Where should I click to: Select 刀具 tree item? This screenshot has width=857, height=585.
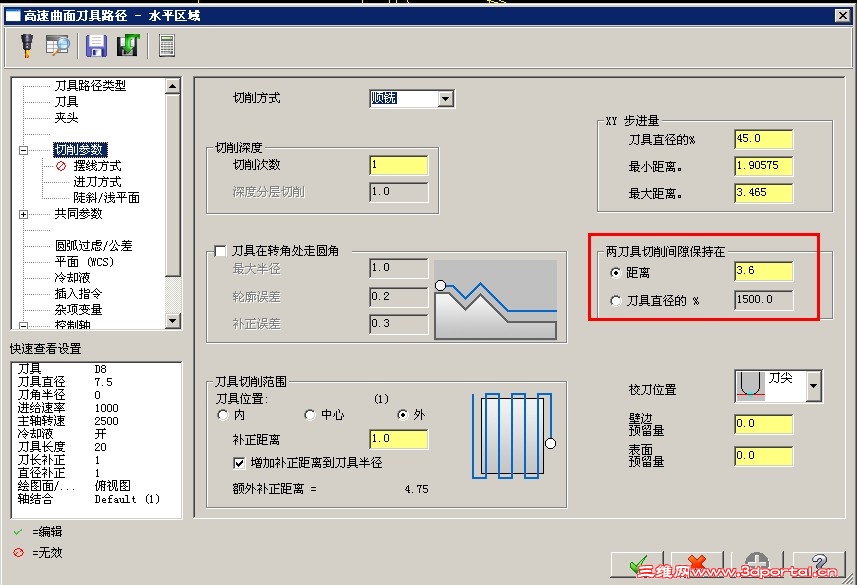[x=66, y=102]
